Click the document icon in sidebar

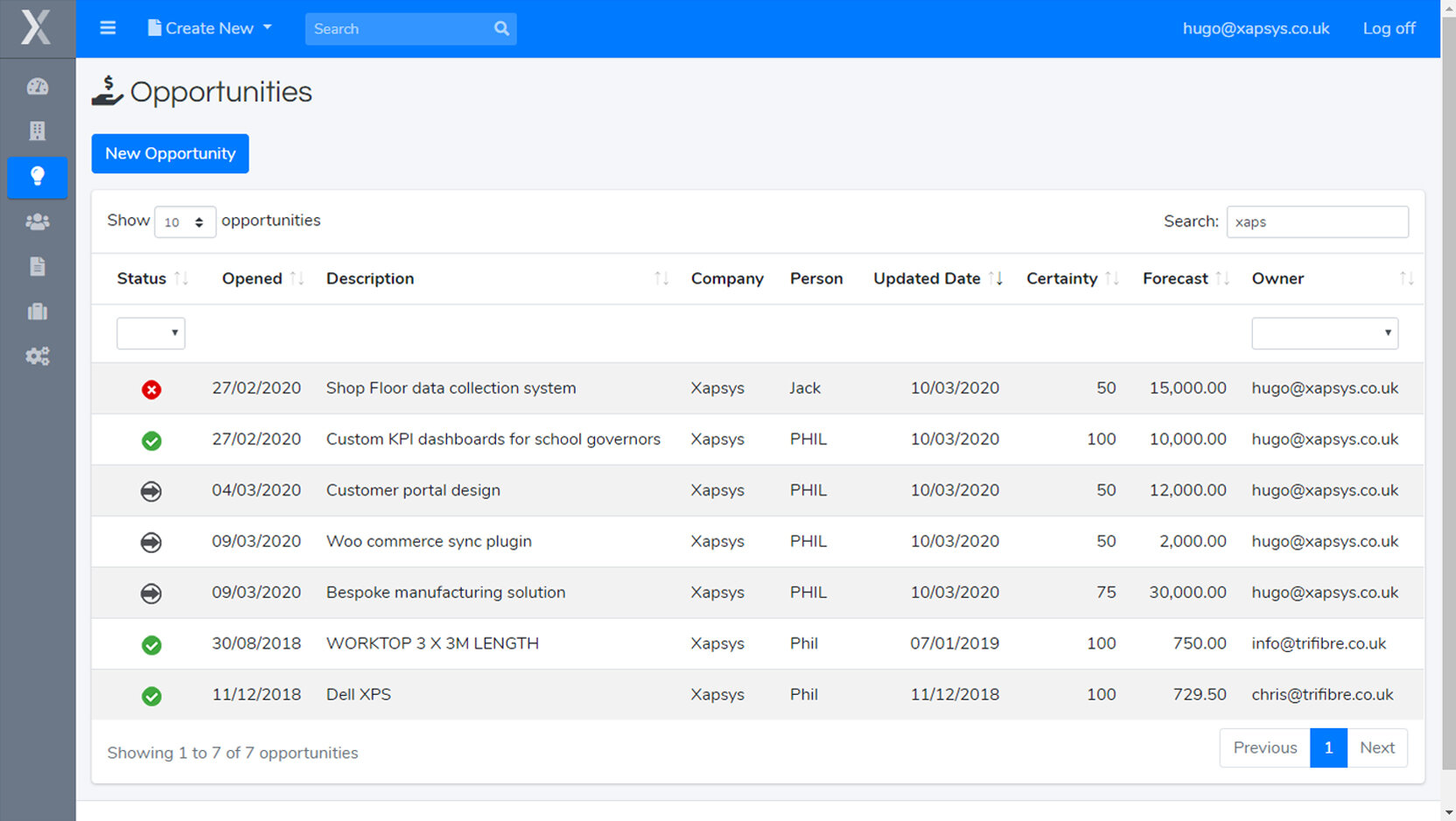(38, 267)
